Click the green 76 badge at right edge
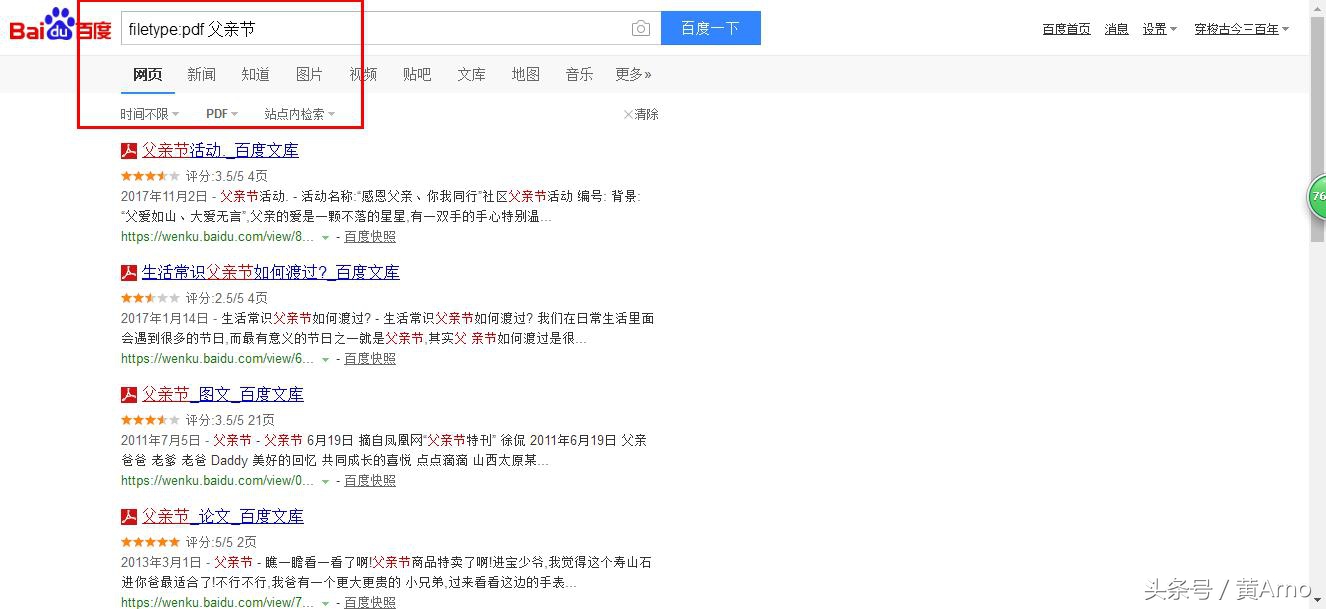The height and width of the screenshot is (609, 1326). 1318,197
